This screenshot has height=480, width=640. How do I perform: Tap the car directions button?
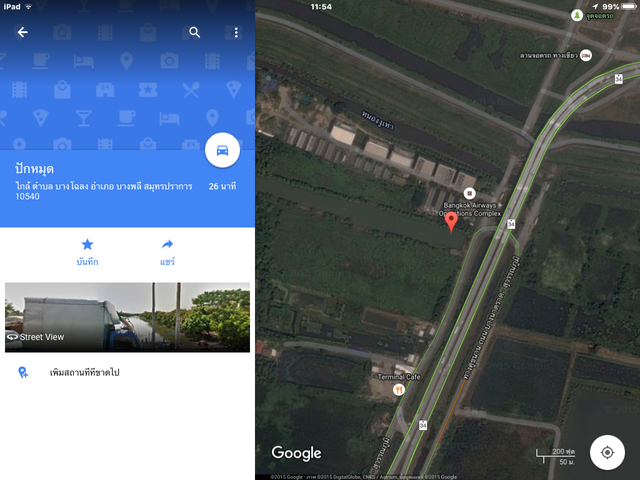point(222,150)
